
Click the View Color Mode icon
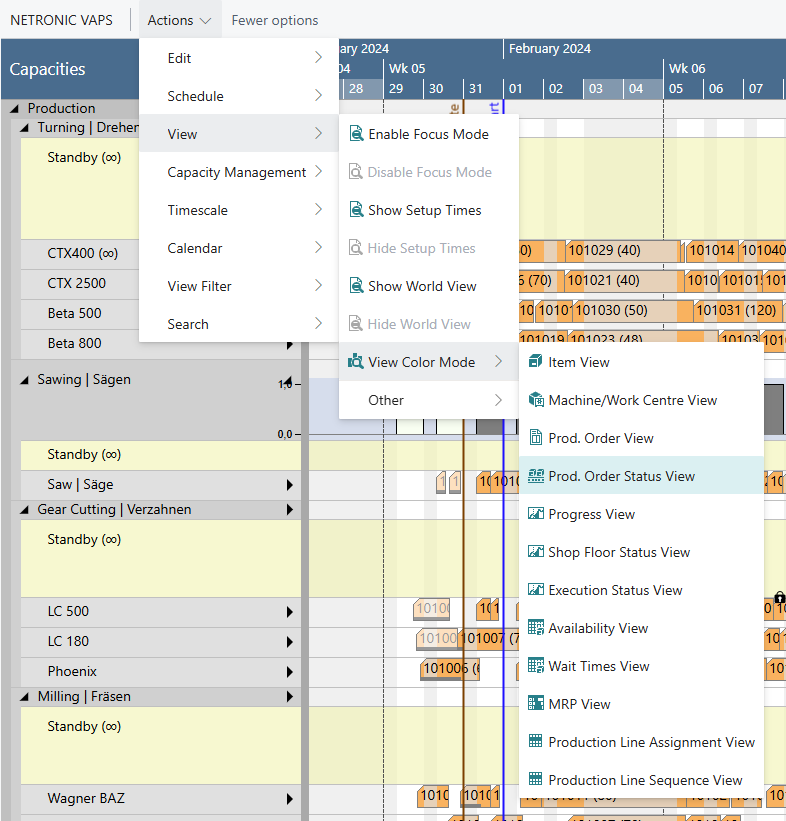(x=356, y=362)
